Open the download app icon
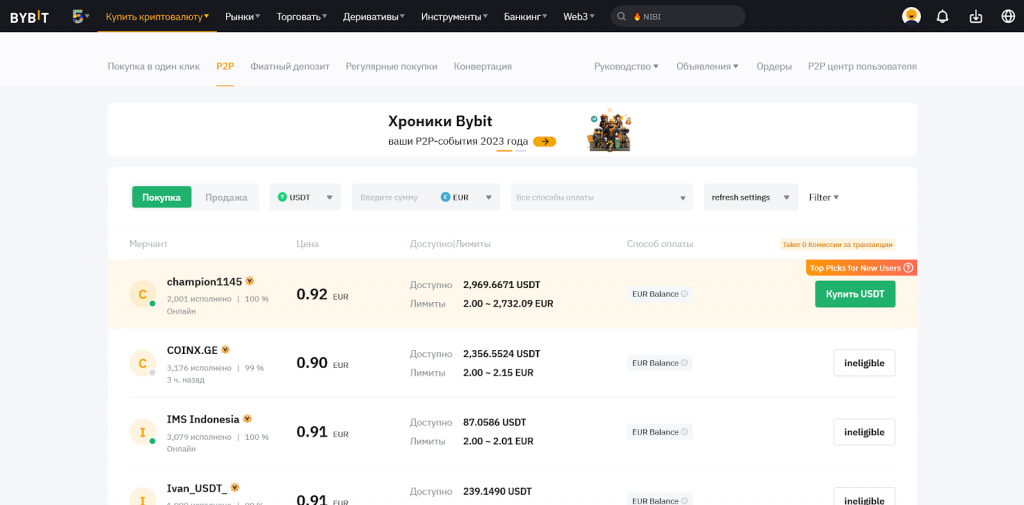Screen dimensions: 1024x505 pyautogui.click(x=976, y=16)
